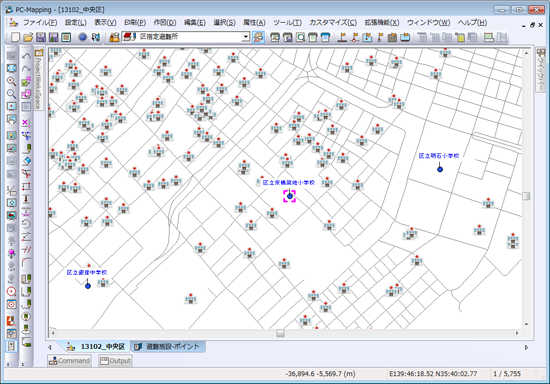Image resolution: width=550 pixels, height=384 pixels.
Task: Click the vertical scrollbar thumb
Action: pyautogui.click(x=526, y=196)
